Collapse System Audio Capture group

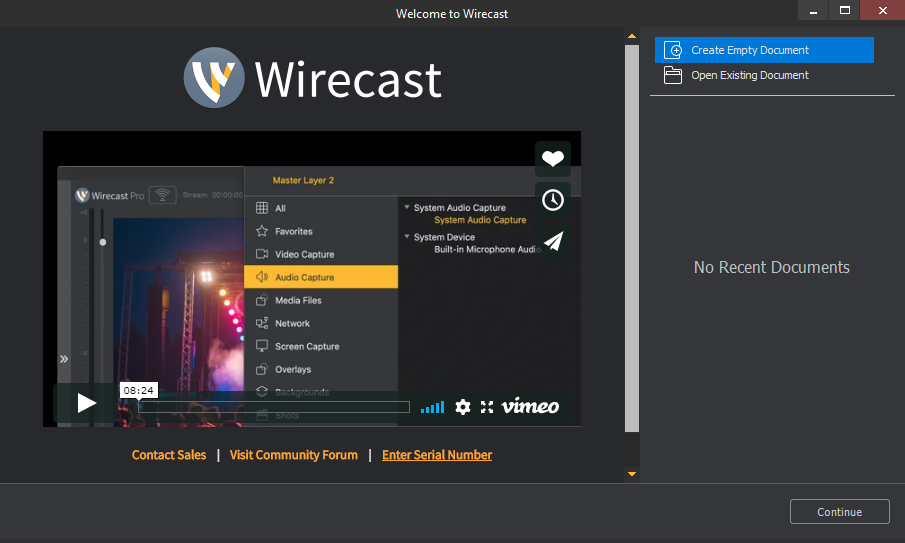pyautogui.click(x=407, y=207)
